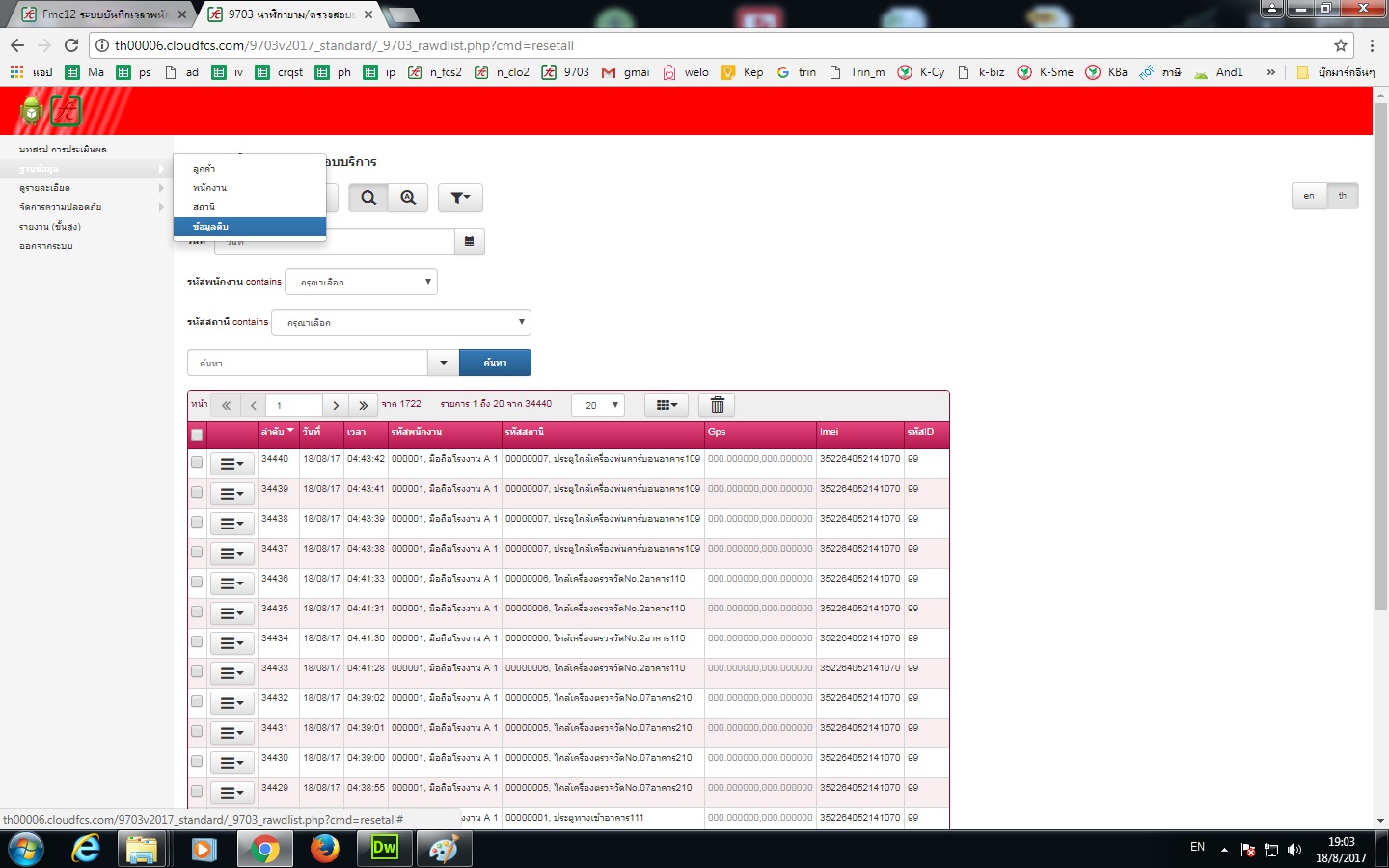This screenshot has height=868, width=1389.
Task: Sort by the ลำดับ column header
Action: 278,432
